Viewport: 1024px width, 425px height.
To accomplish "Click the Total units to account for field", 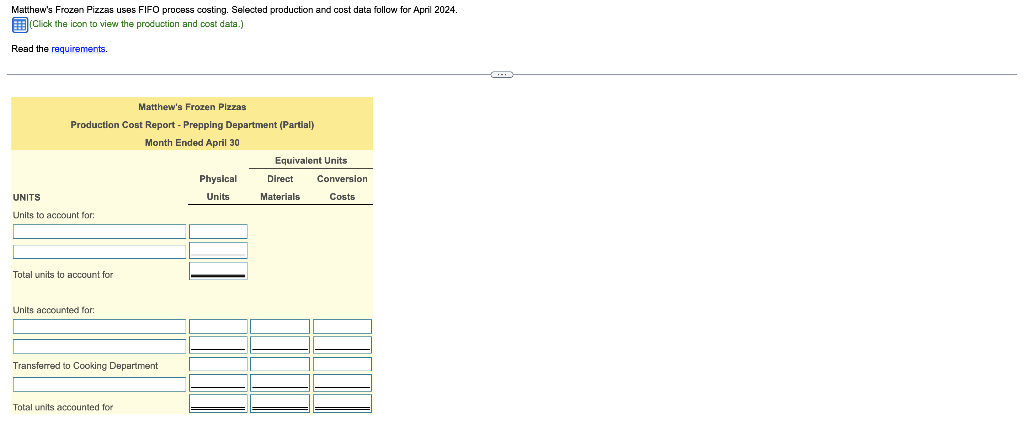I will [x=218, y=272].
